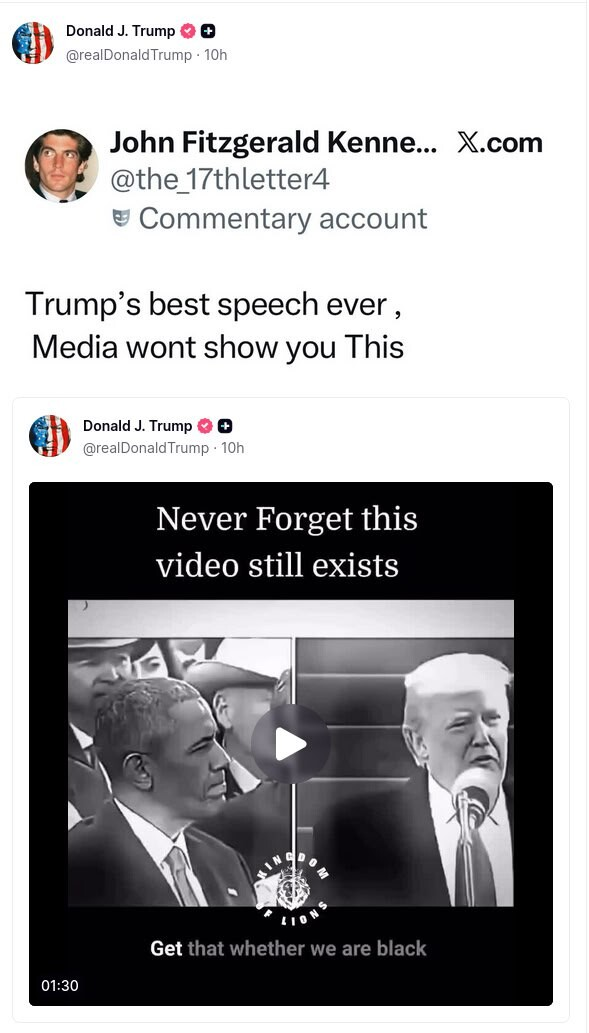The width and height of the screenshot is (589, 1033).
Task: Click the Commentary account label
Action: point(283,219)
